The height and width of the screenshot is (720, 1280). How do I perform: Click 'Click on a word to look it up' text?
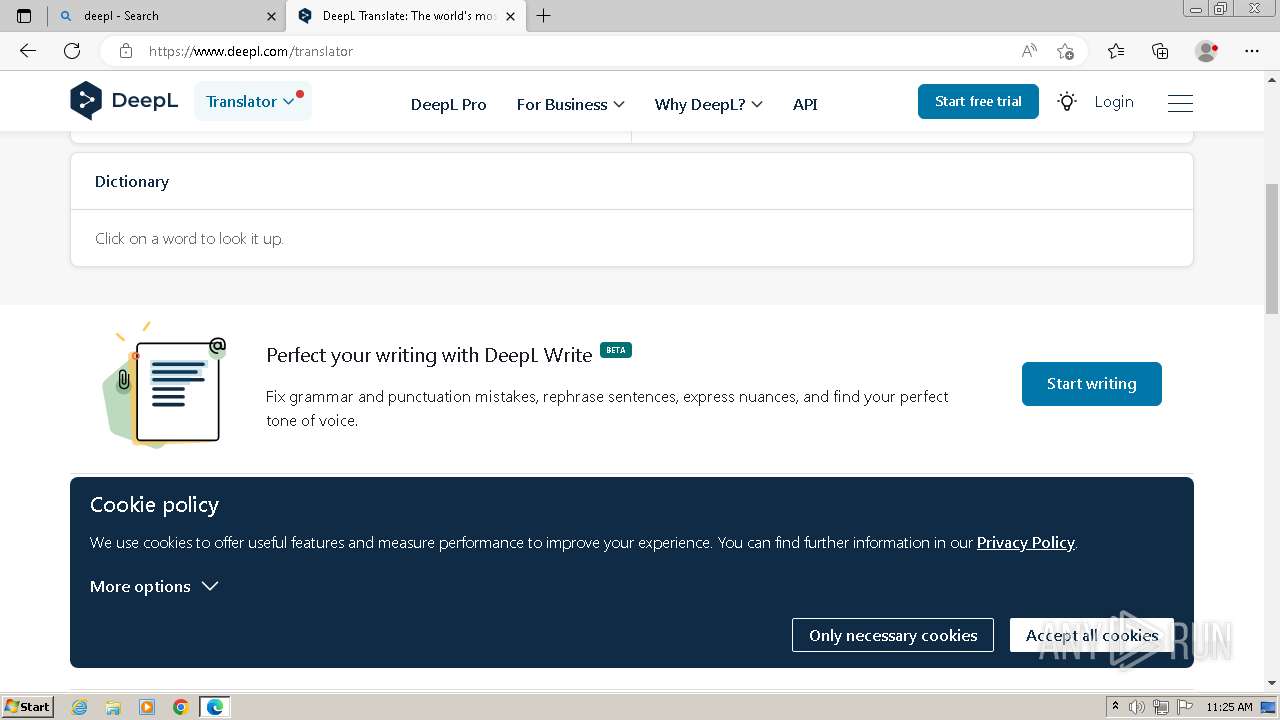point(189,239)
